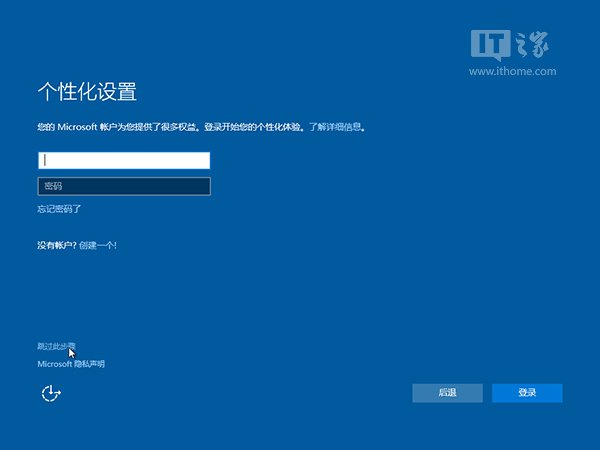Select 跳过此步骤 to skip sign-in
The width and height of the screenshot is (600, 450).
pos(55,346)
